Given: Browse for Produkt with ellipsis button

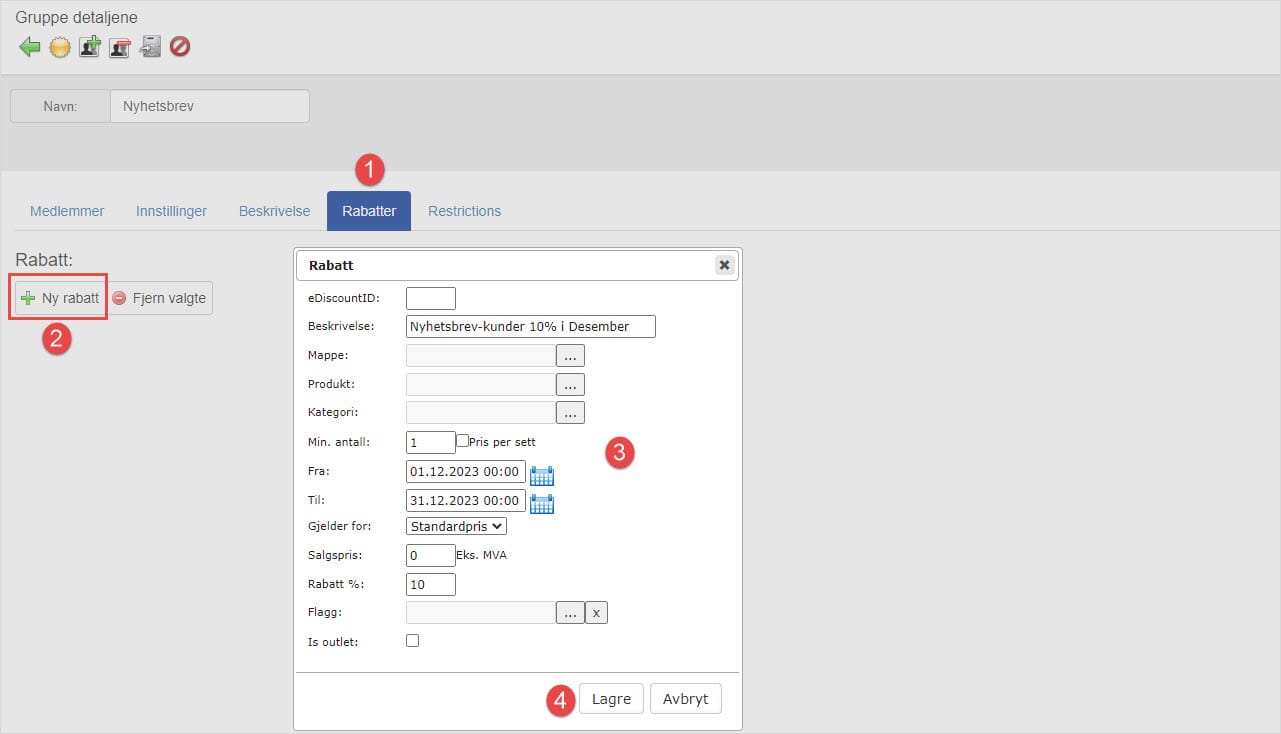Looking at the screenshot, I should click(570, 384).
